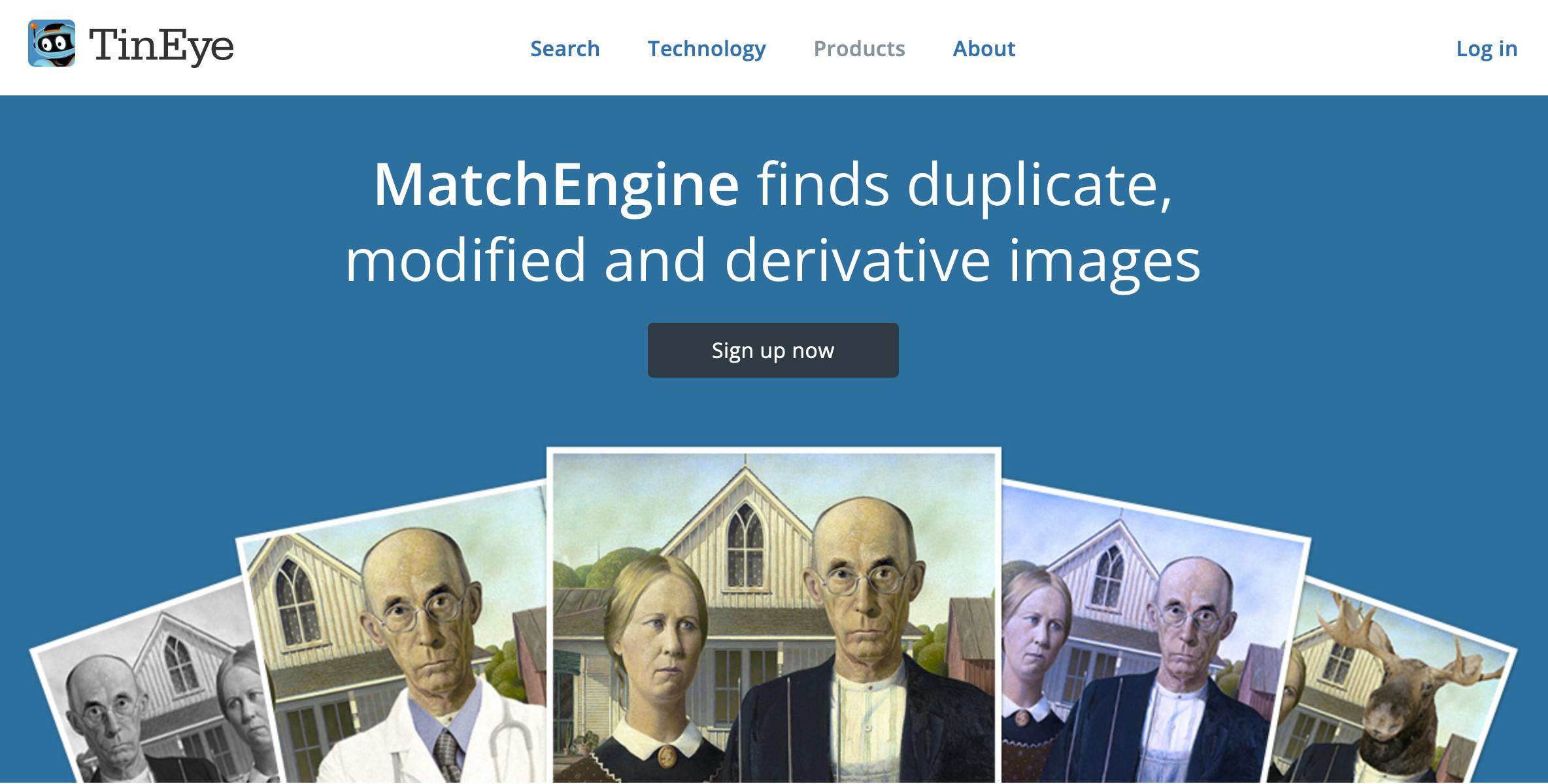This screenshot has height=784, width=1548.
Task: Click the Sign up now button
Action: click(773, 350)
